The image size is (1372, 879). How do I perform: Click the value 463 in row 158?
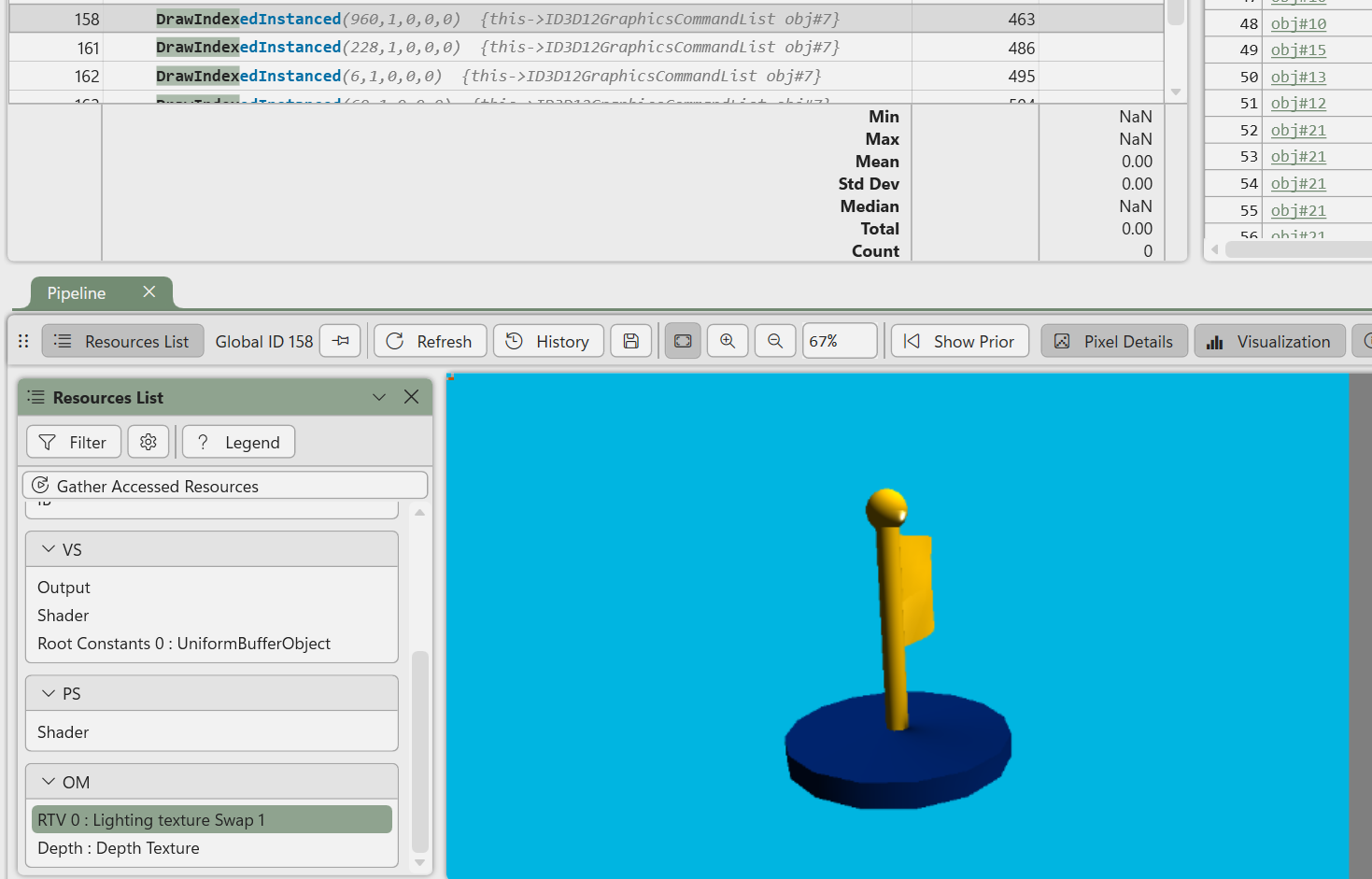point(1022,19)
